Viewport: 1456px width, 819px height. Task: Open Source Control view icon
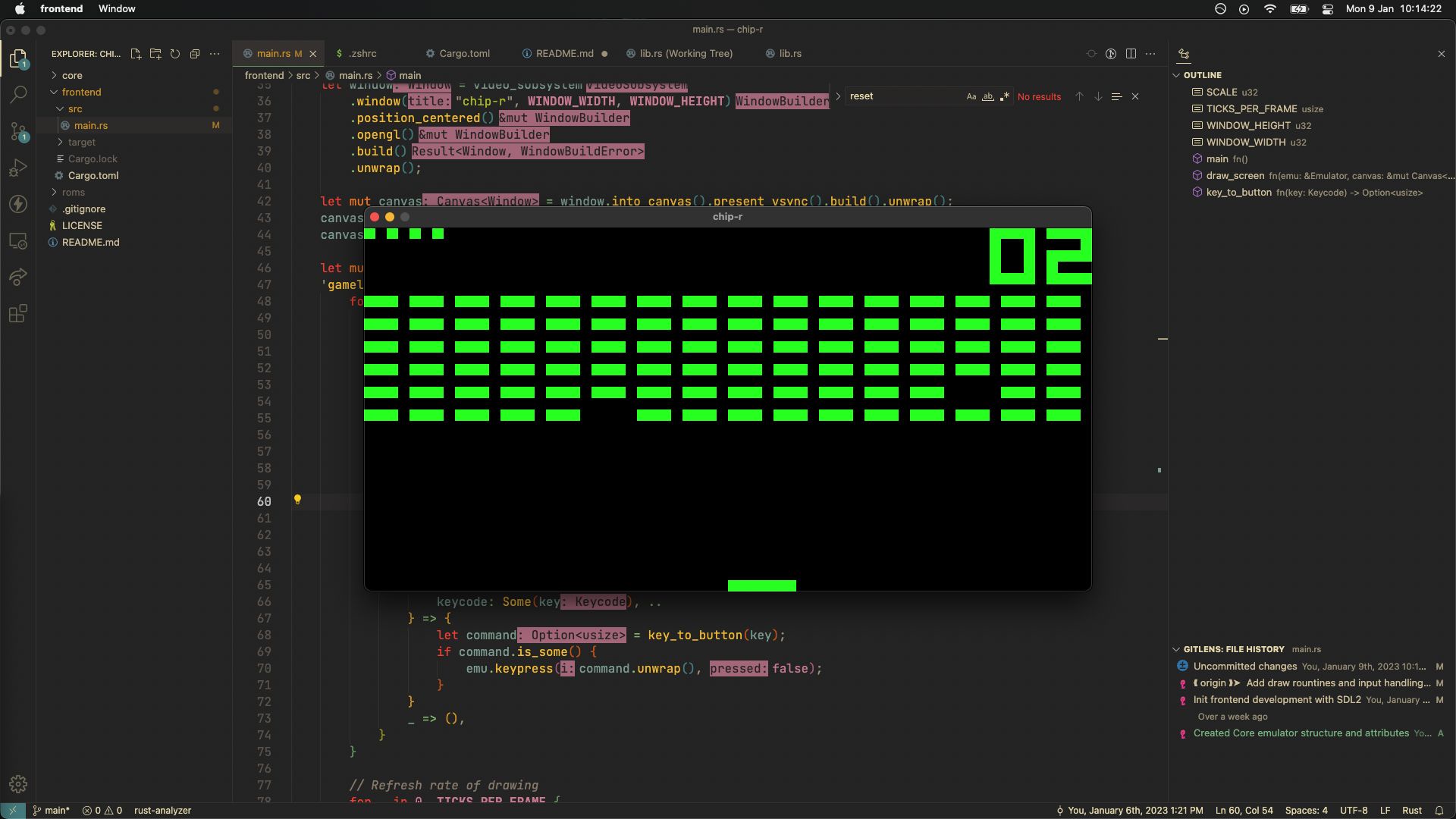tap(18, 131)
